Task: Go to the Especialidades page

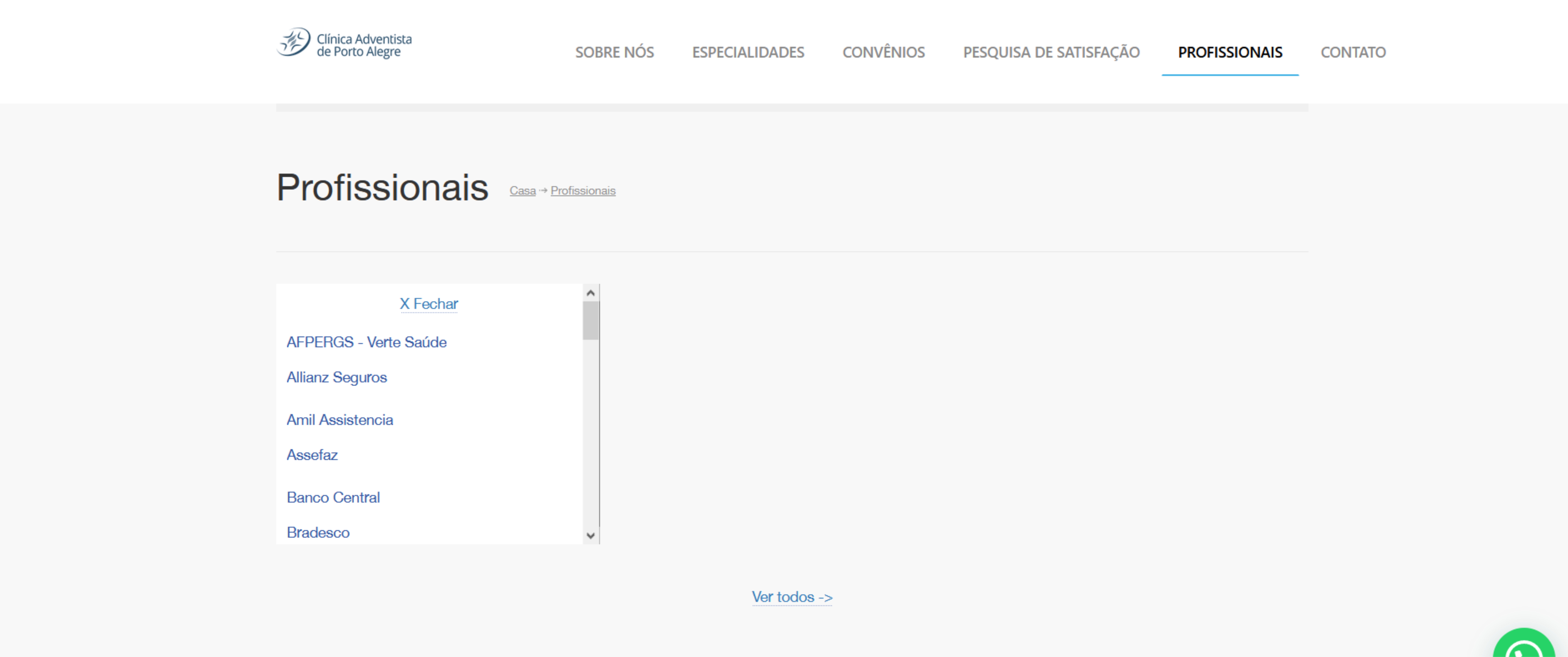Action: pyautogui.click(x=748, y=52)
